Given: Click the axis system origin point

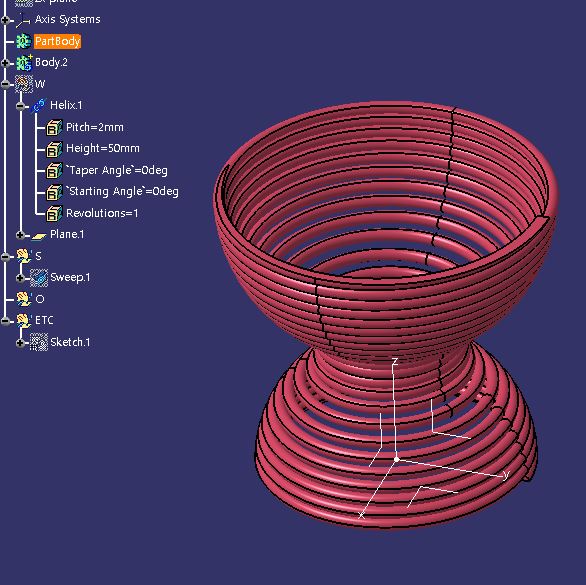Looking at the screenshot, I should pyautogui.click(x=397, y=459).
